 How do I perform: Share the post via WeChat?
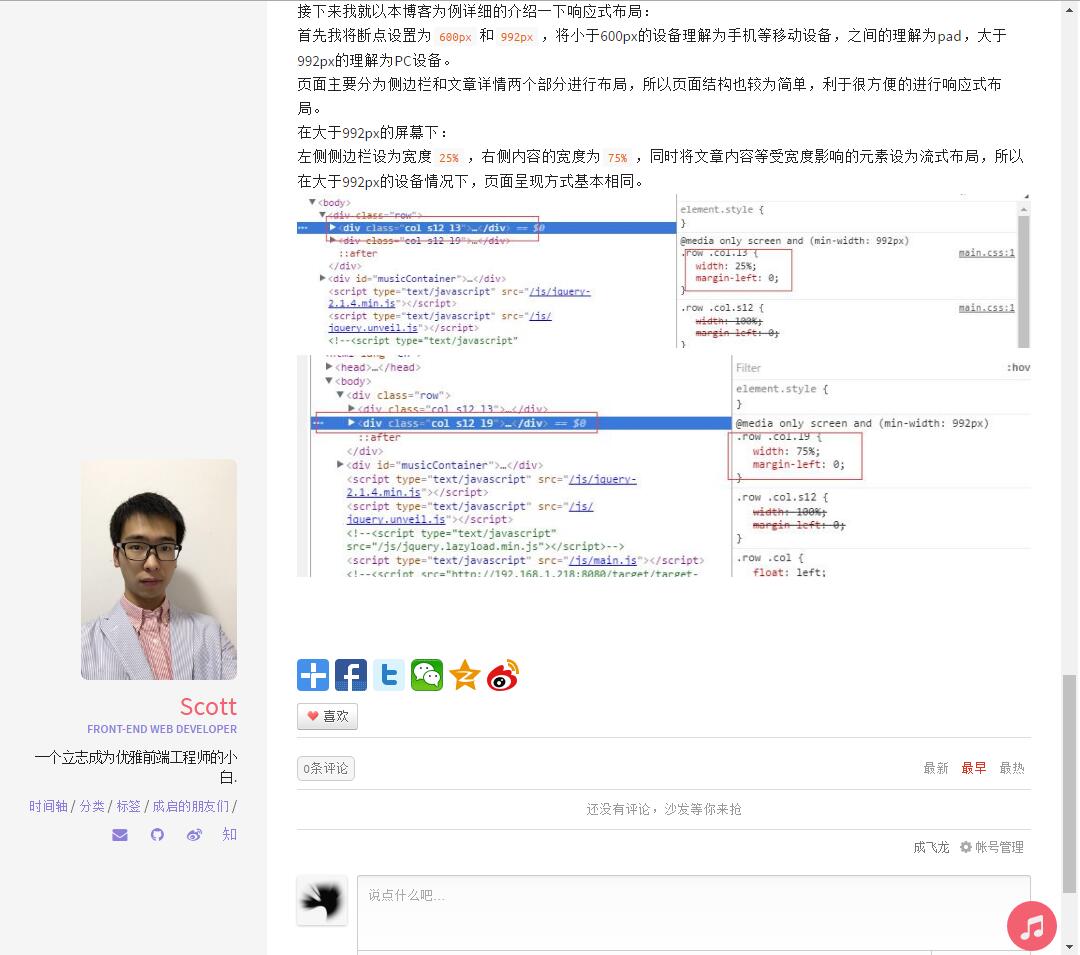coord(427,676)
